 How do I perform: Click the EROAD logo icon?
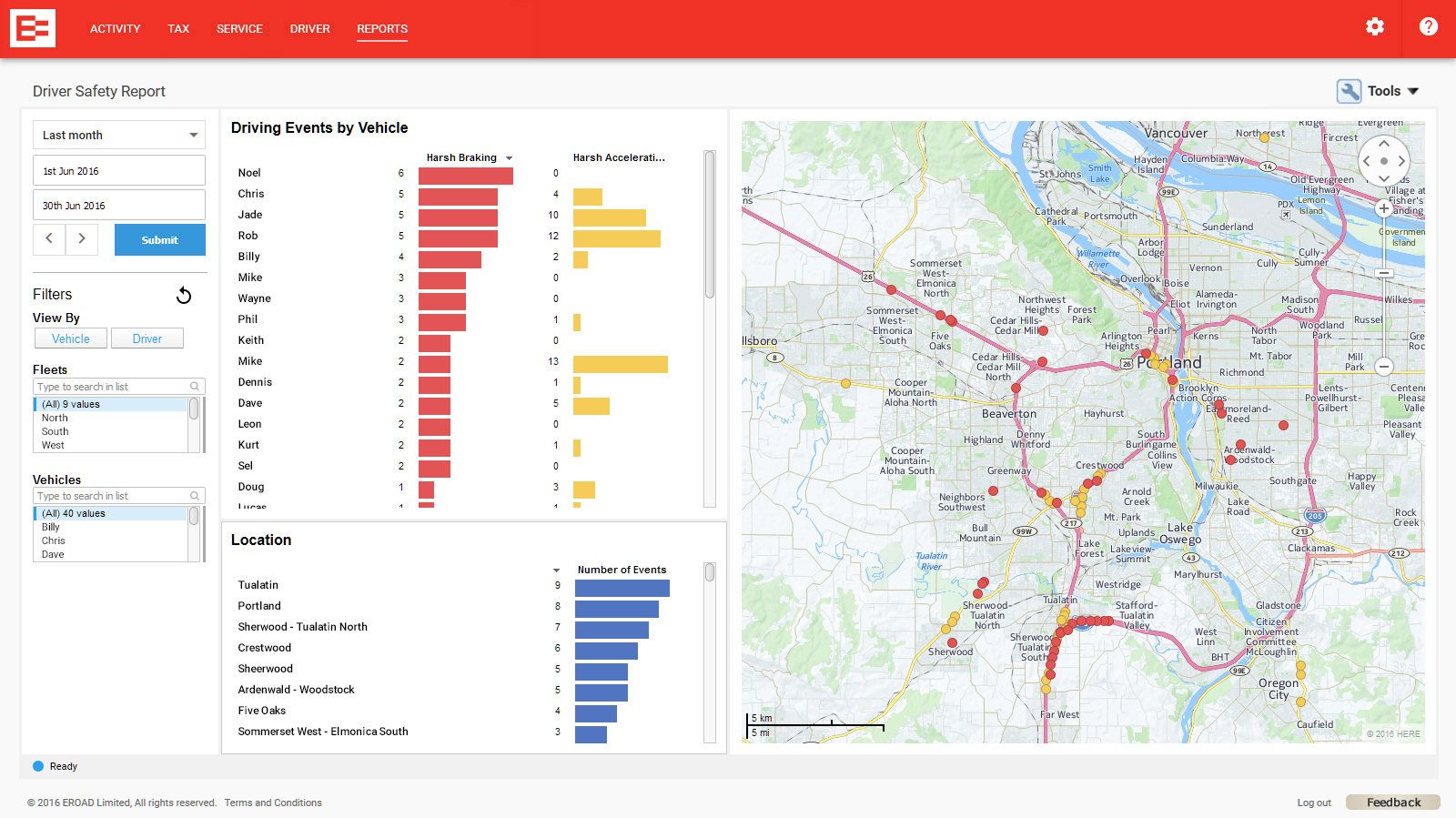tap(33, 28)
